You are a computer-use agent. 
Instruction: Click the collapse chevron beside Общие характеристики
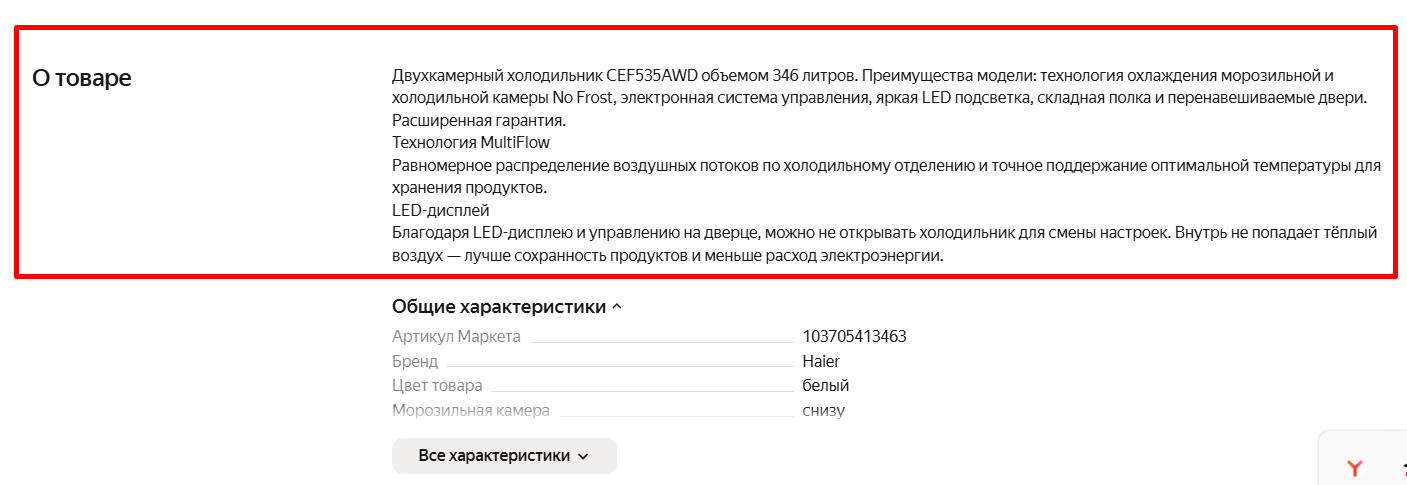pos(616,307)
